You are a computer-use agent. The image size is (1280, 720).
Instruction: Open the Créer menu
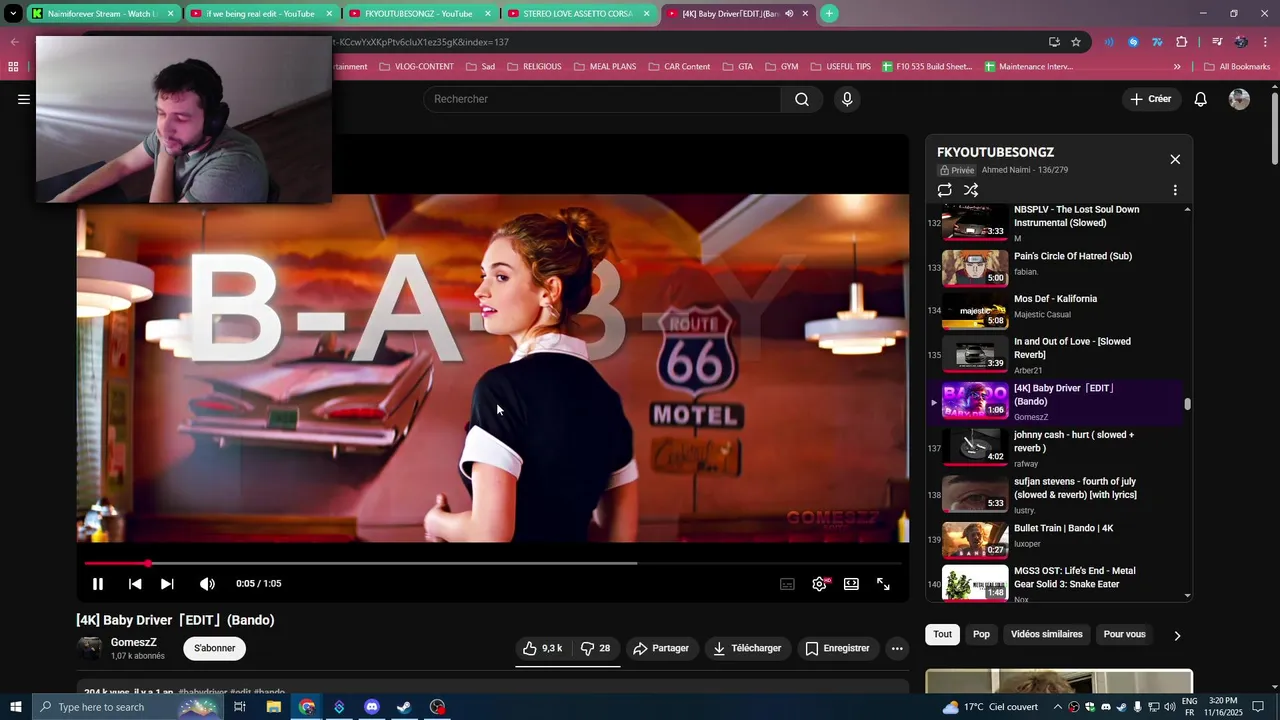(x=1151, y=99)
